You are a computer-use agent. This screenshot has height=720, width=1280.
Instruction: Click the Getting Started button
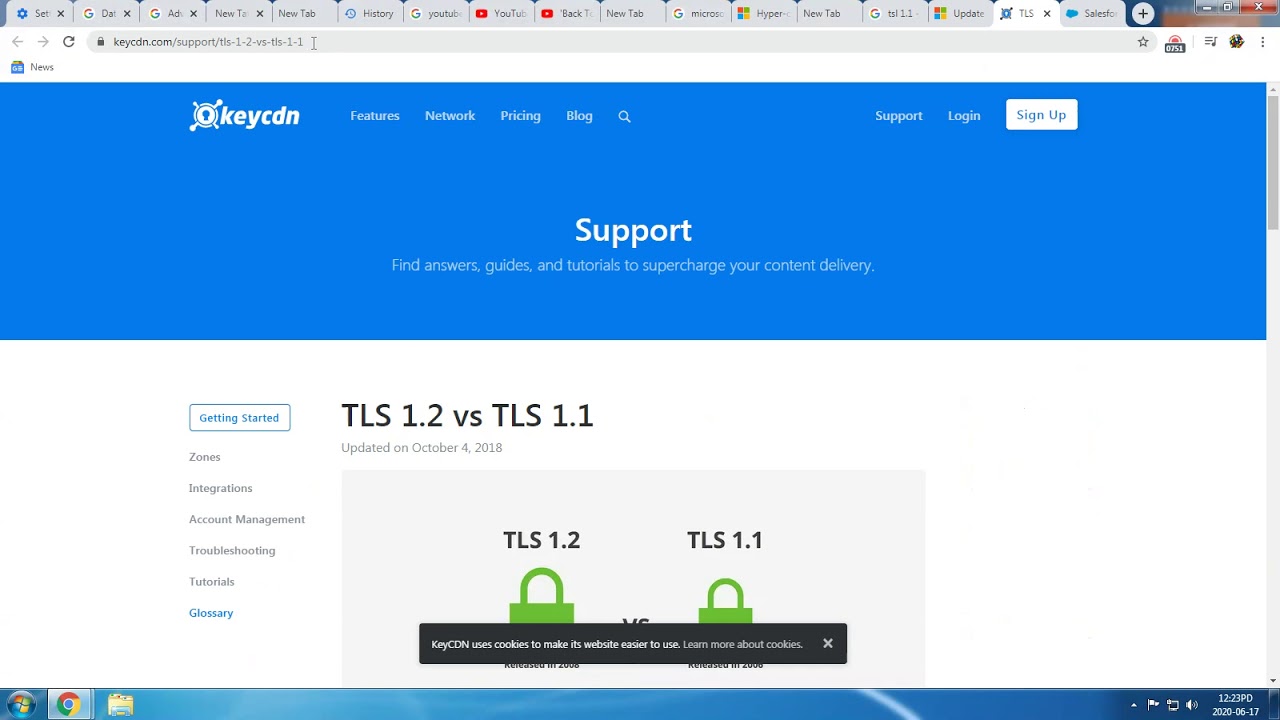click(240, 418)
